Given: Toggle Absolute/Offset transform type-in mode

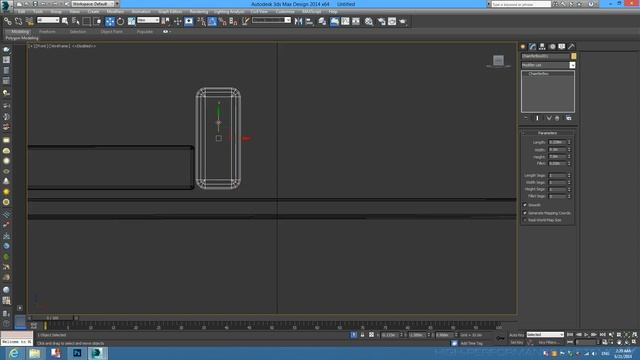Looking at the screenshot, I should point(371,335).
